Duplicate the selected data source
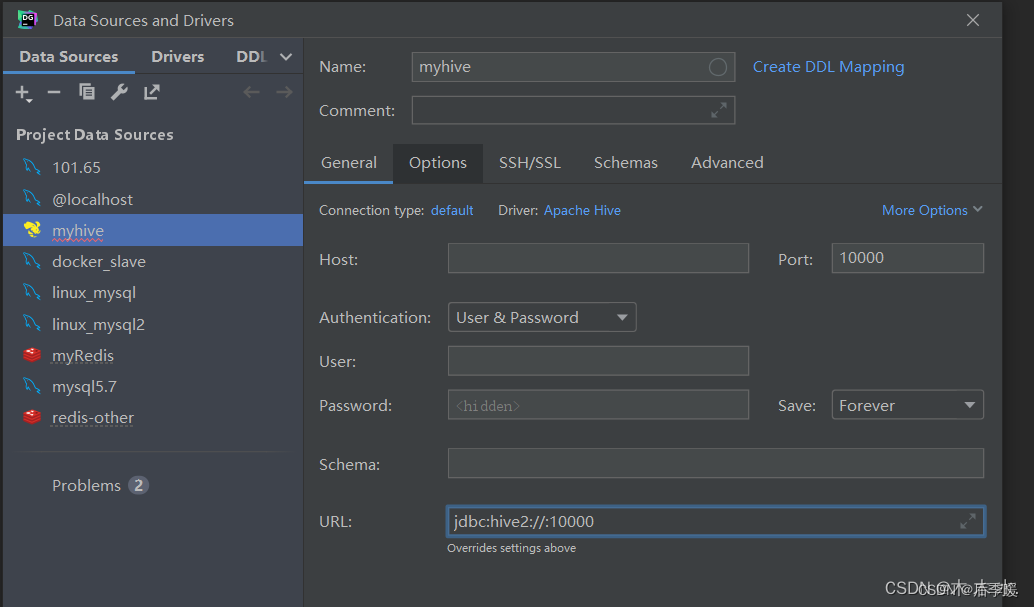The image size is (1034, 607). [x=86, y=92]
